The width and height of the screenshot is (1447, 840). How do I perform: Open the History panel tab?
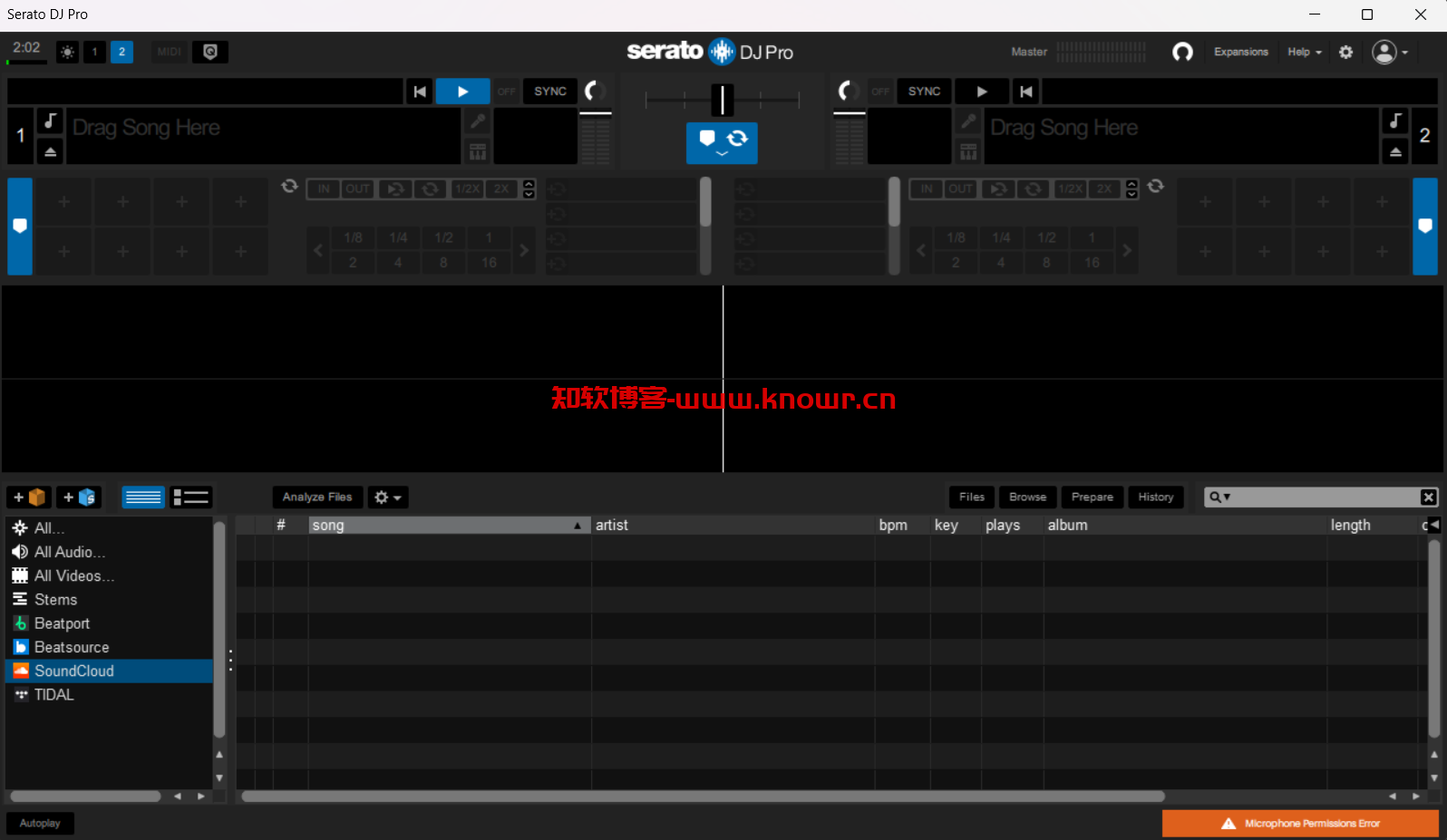click(x=1156, y=497)
